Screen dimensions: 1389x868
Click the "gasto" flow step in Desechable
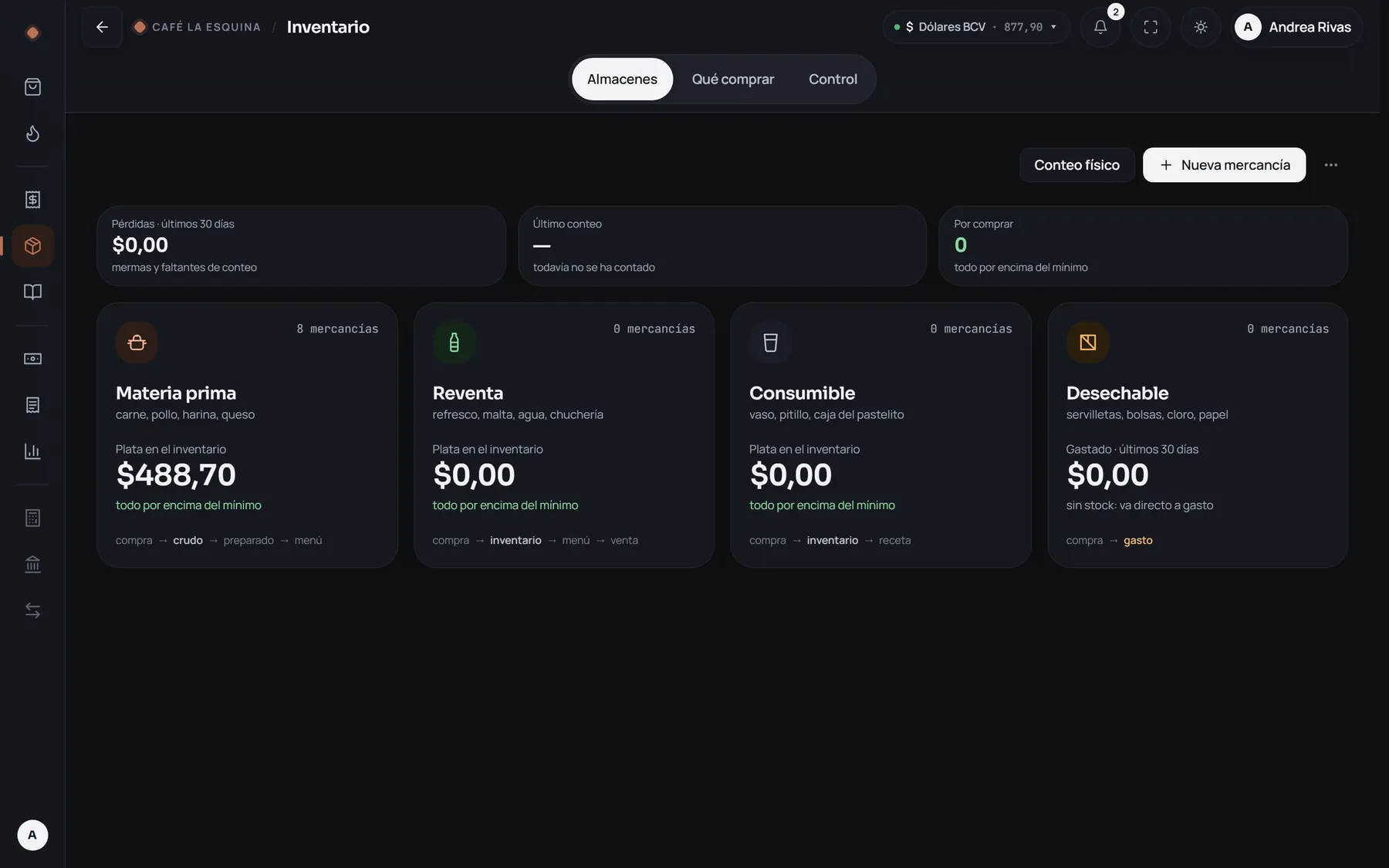pos(1137,540)
